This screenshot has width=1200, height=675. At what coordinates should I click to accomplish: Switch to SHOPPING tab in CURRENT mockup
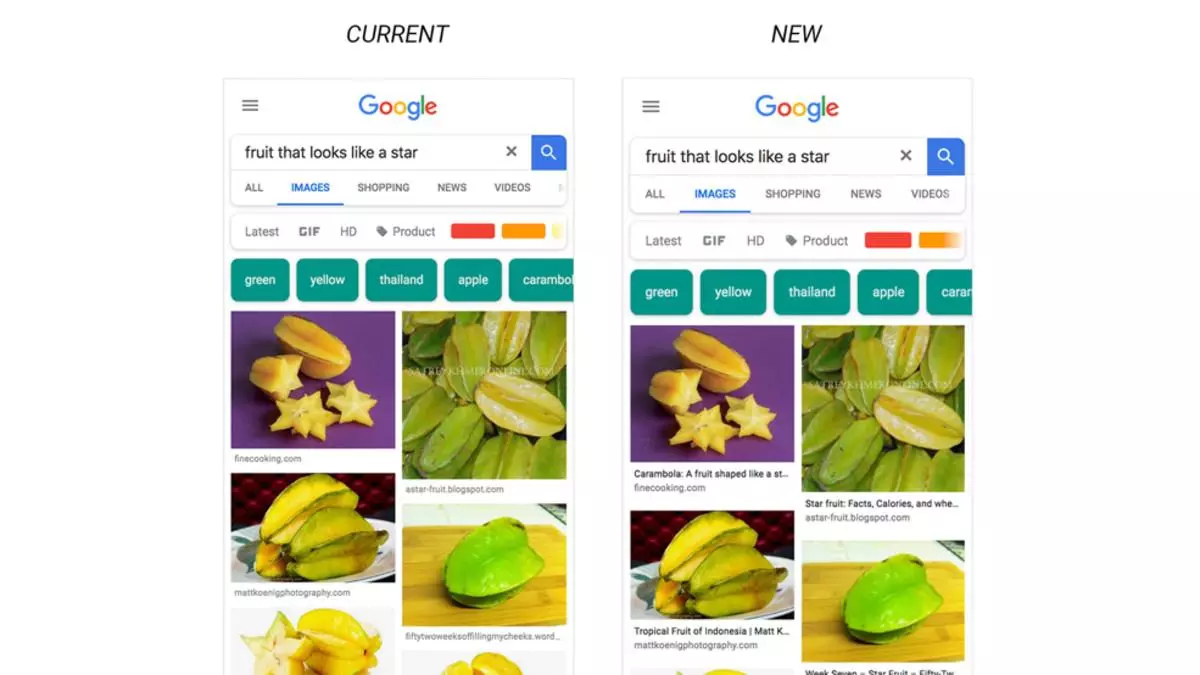[x=384, y=187]
